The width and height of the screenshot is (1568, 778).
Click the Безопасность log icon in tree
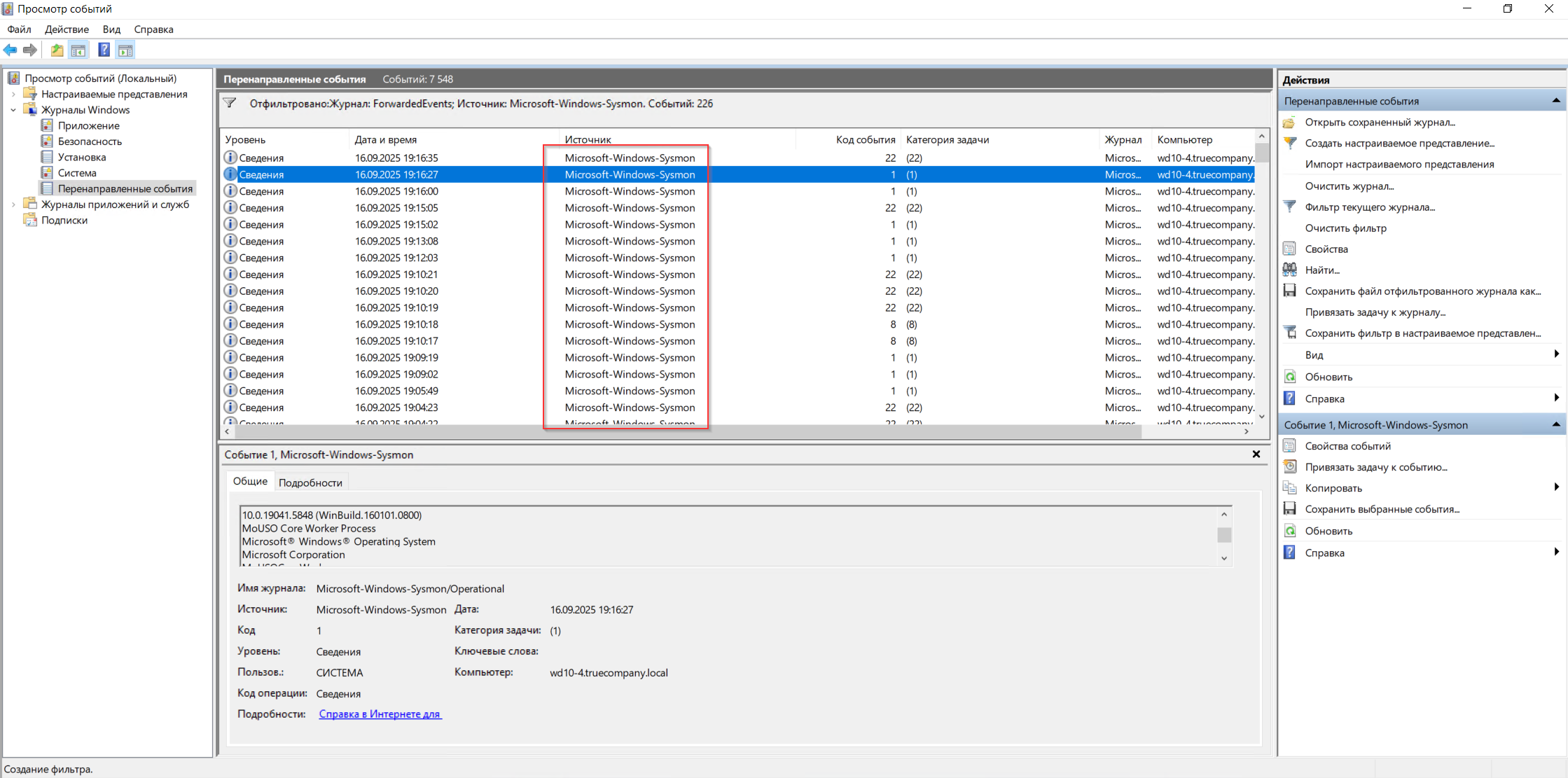(x=47, y=141)
